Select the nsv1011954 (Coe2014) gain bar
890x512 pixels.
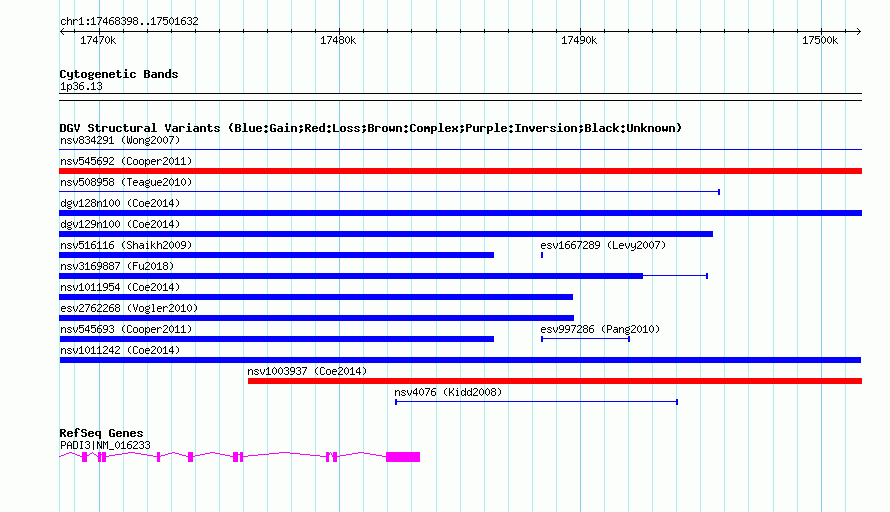coord(316,297)
